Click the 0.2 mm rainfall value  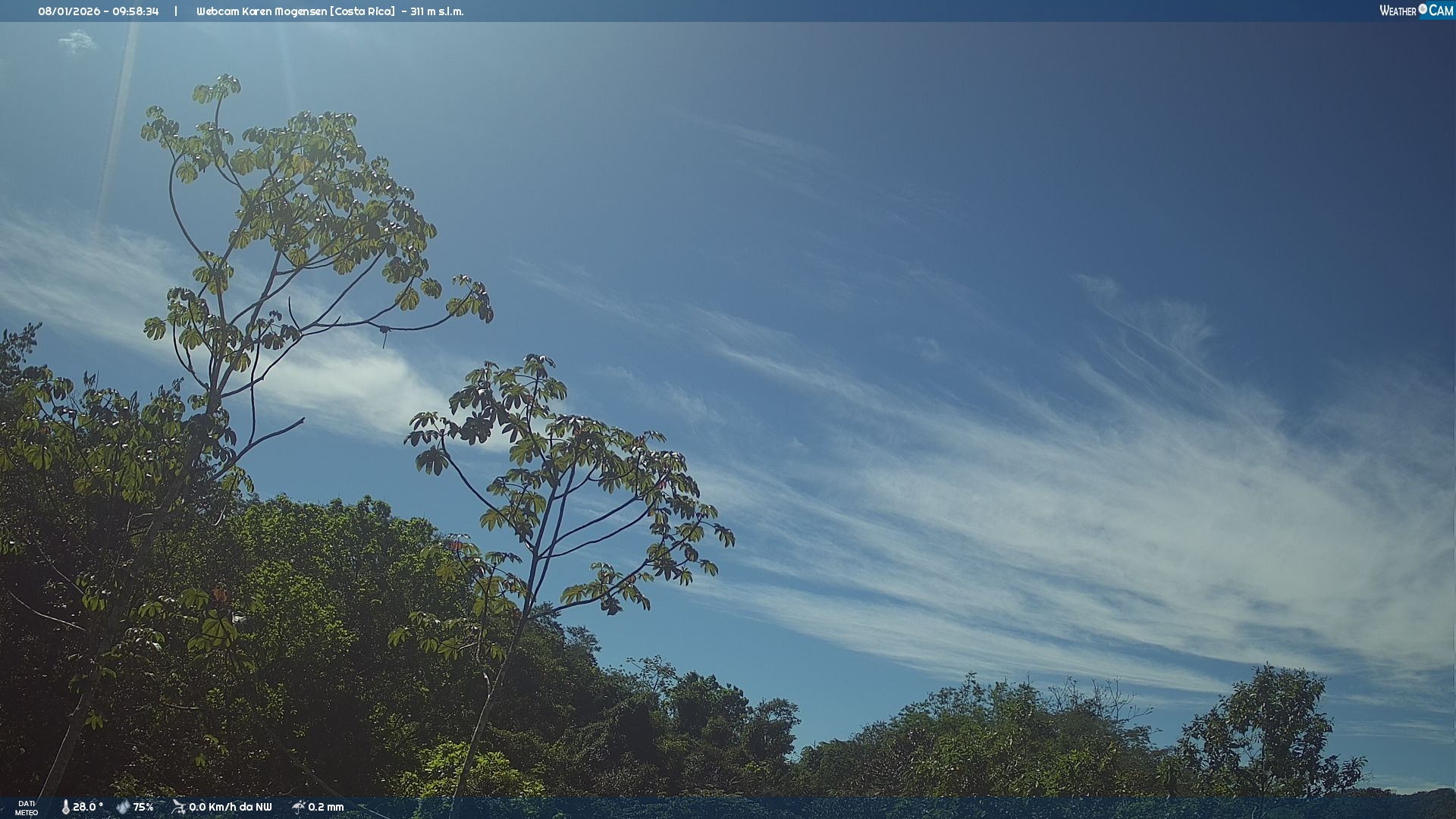(x=326, y=807)
